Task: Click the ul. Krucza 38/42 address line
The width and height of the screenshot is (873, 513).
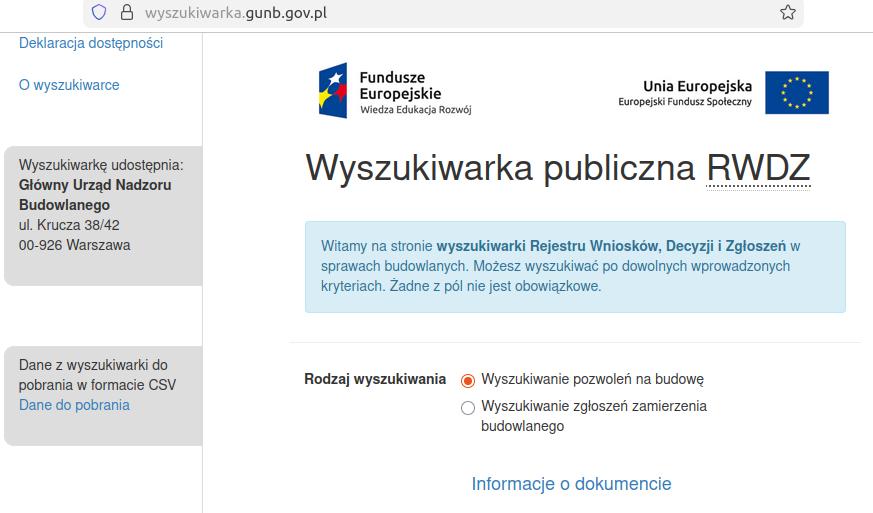Action: click(69, 225)
